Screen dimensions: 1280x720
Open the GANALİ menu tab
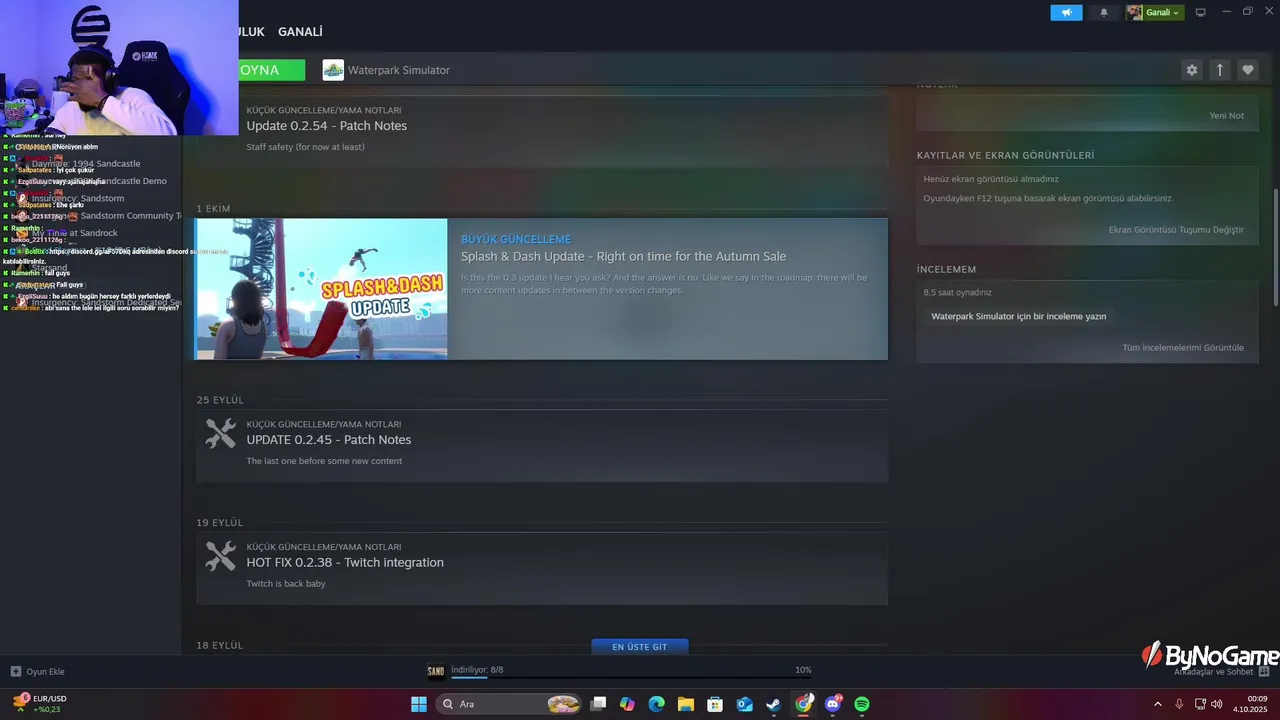(300, 32)
